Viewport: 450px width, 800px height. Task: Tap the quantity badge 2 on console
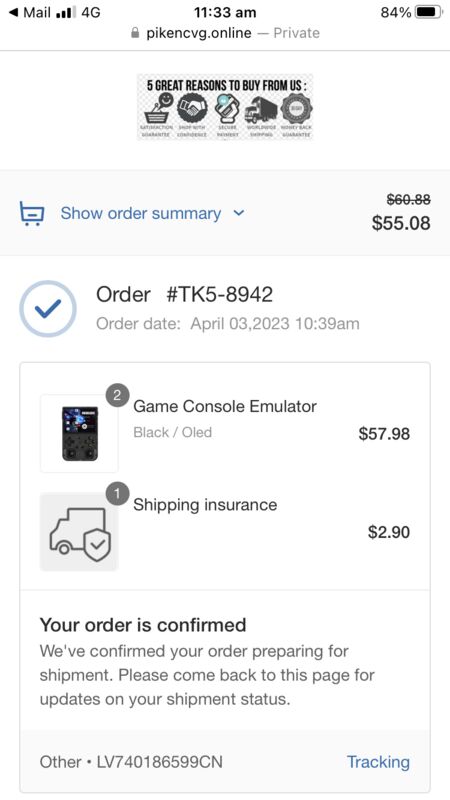[x=117, y=395]
